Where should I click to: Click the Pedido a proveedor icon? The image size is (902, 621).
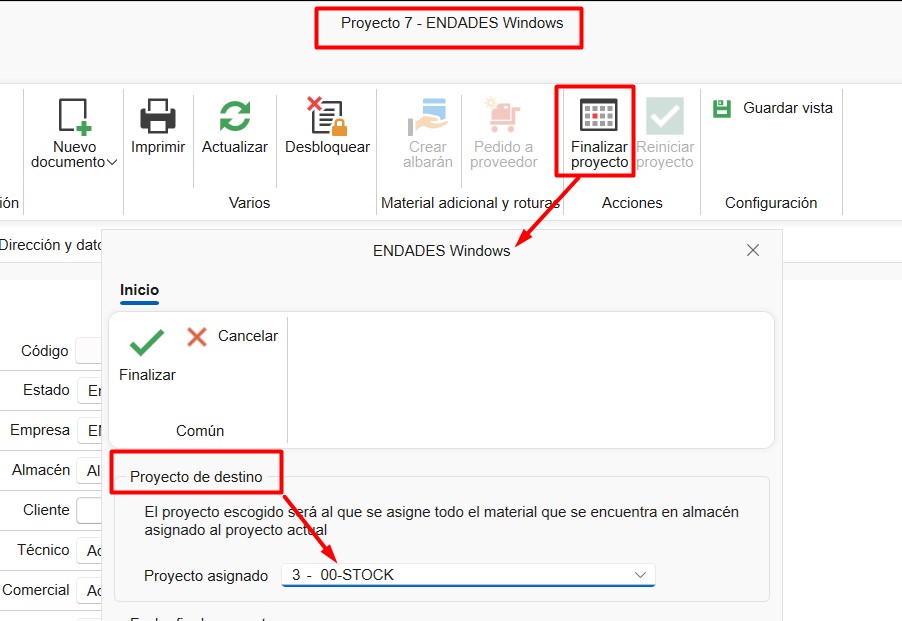pyautogui.click(x=504, y=117)
